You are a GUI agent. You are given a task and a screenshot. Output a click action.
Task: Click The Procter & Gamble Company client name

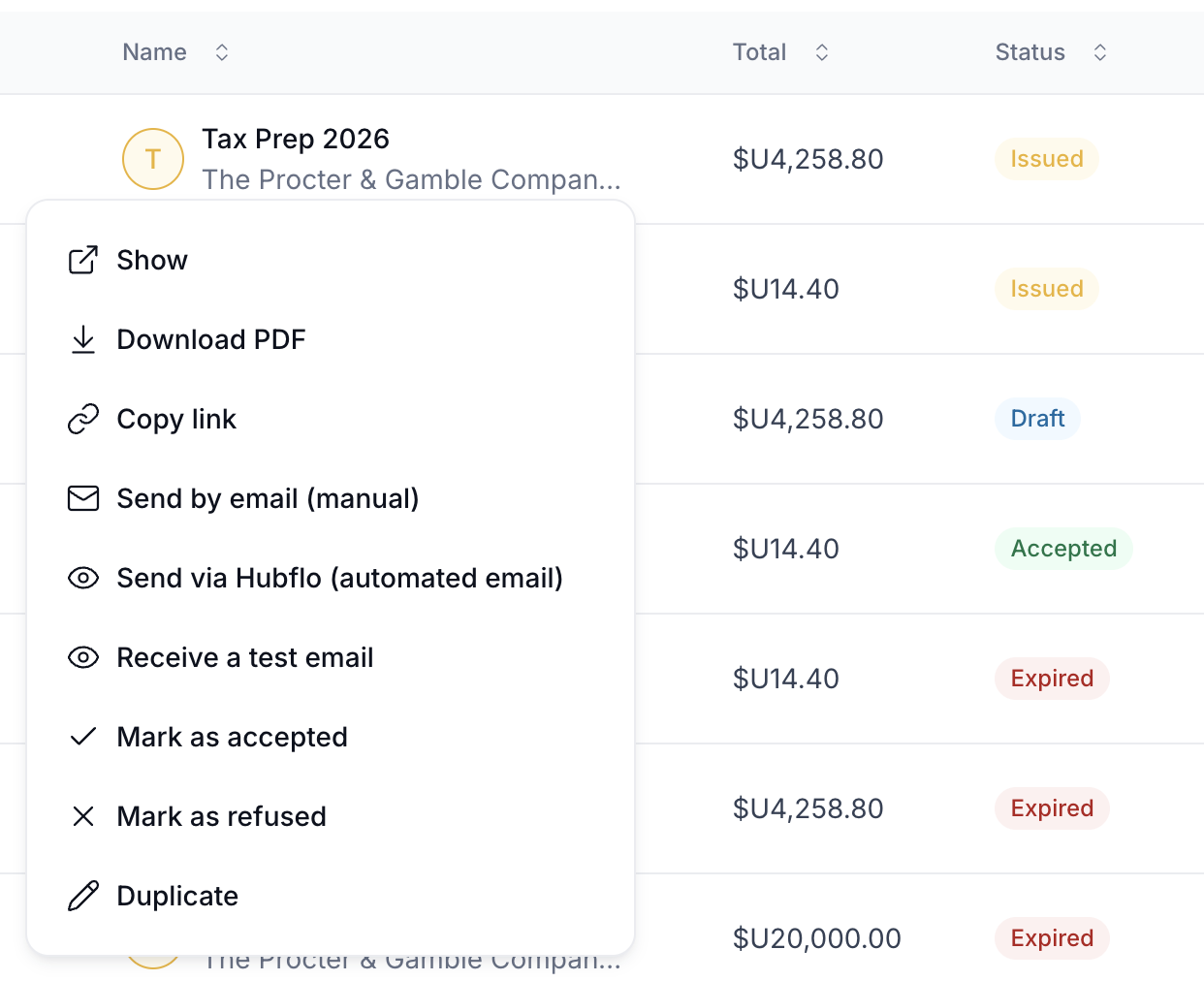[x=411, y=179]
